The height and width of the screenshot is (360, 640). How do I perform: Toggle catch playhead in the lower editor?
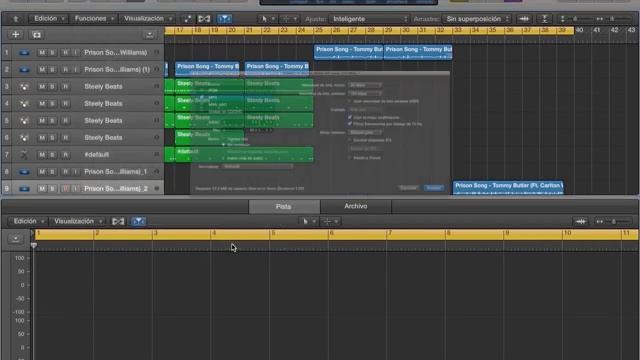point(138,221)
